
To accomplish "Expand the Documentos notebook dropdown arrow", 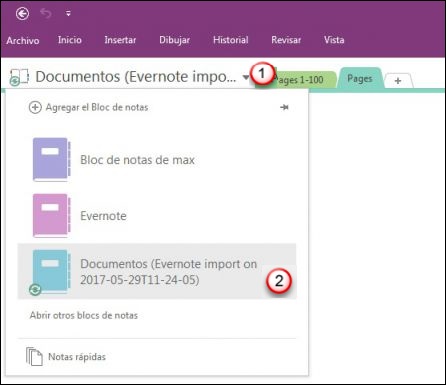I will (x=246, y=77).
